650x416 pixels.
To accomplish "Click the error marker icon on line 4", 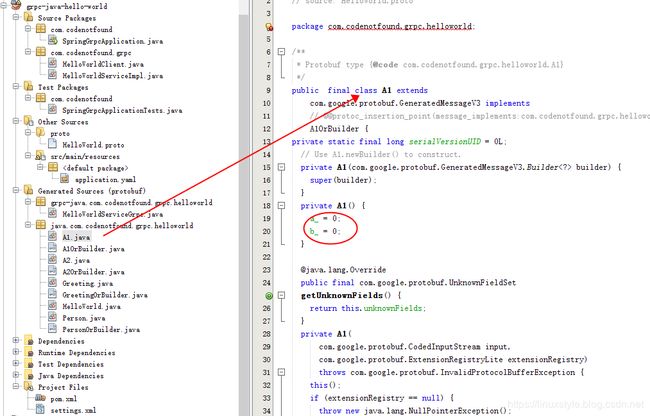I will (269, 27).
